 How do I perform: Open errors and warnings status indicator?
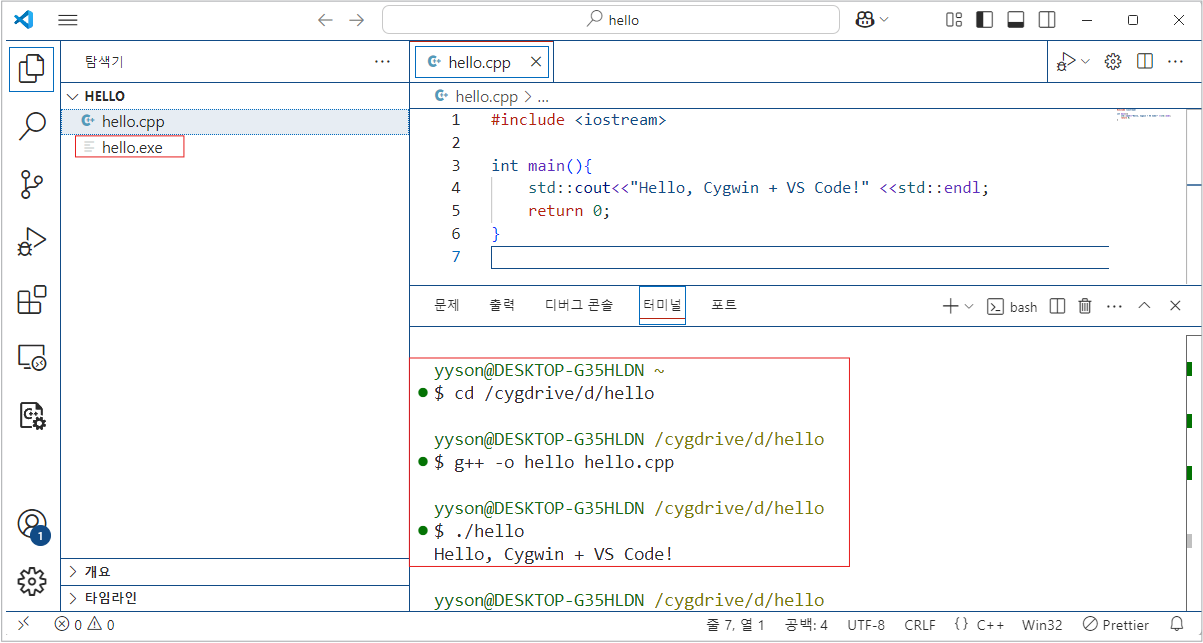(x=84, y=624)
